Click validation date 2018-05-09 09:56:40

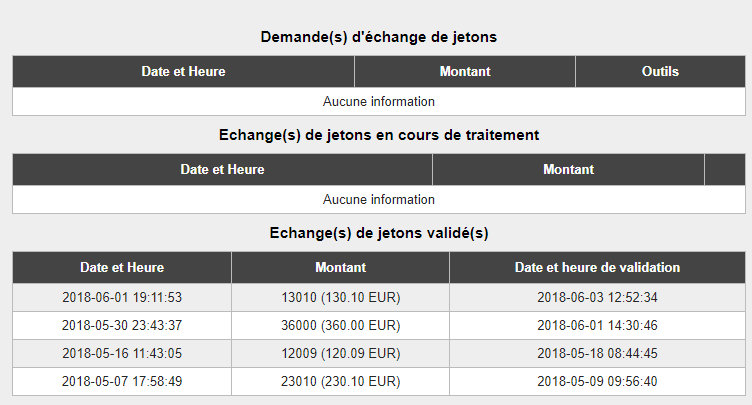coord(597,381)
